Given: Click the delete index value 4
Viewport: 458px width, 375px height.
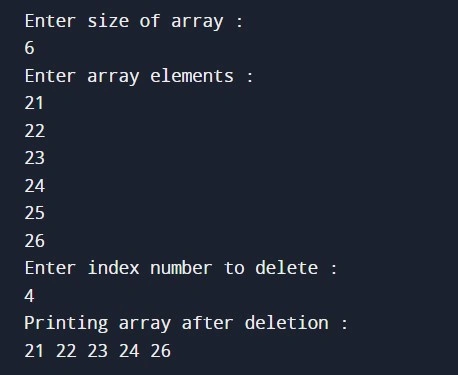Looking at the screenshot, I should pyautogui.click(x=29, y=296).
